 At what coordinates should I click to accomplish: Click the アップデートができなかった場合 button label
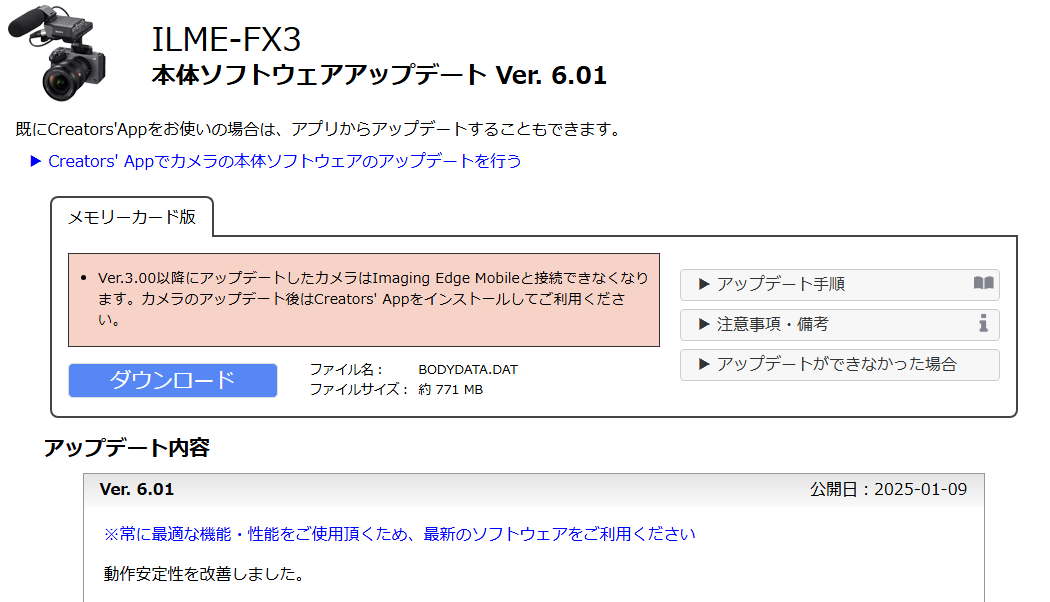[837, 364]
